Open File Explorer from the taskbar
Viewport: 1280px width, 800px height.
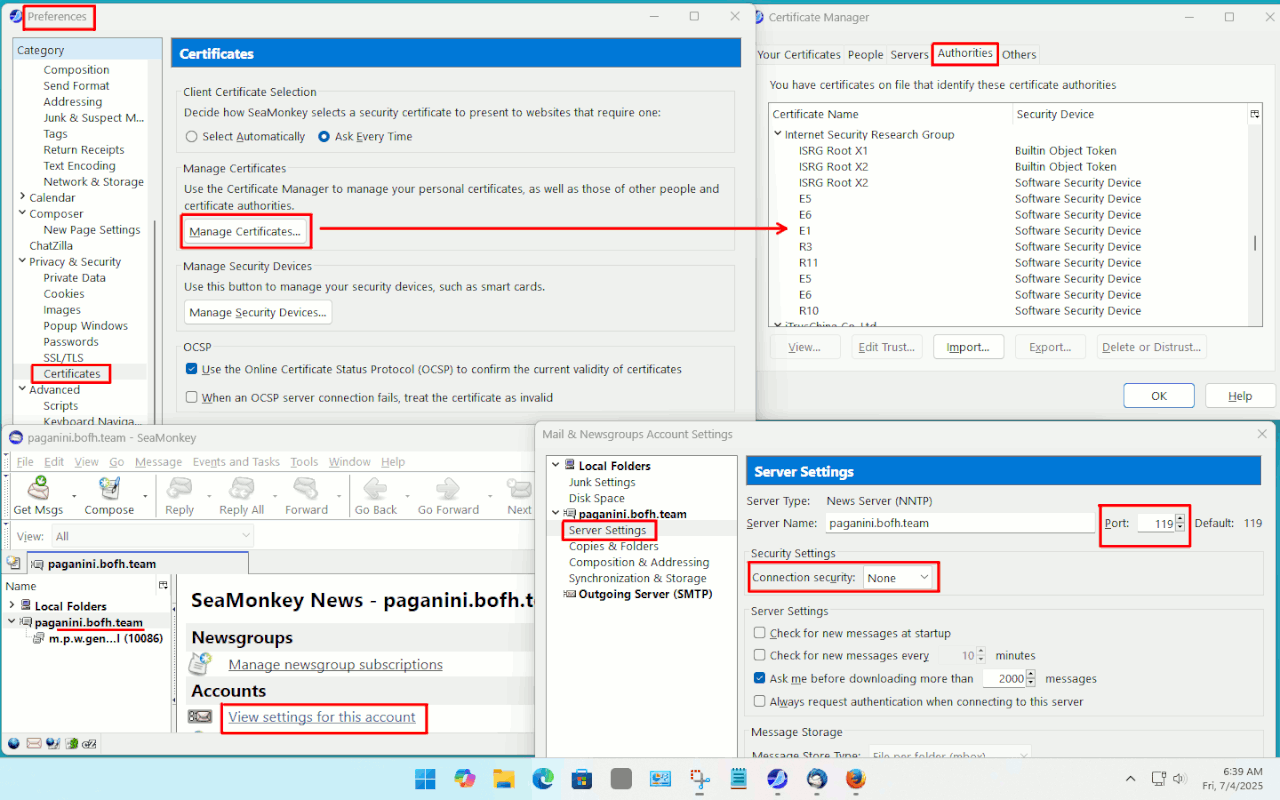click(503, 778)
